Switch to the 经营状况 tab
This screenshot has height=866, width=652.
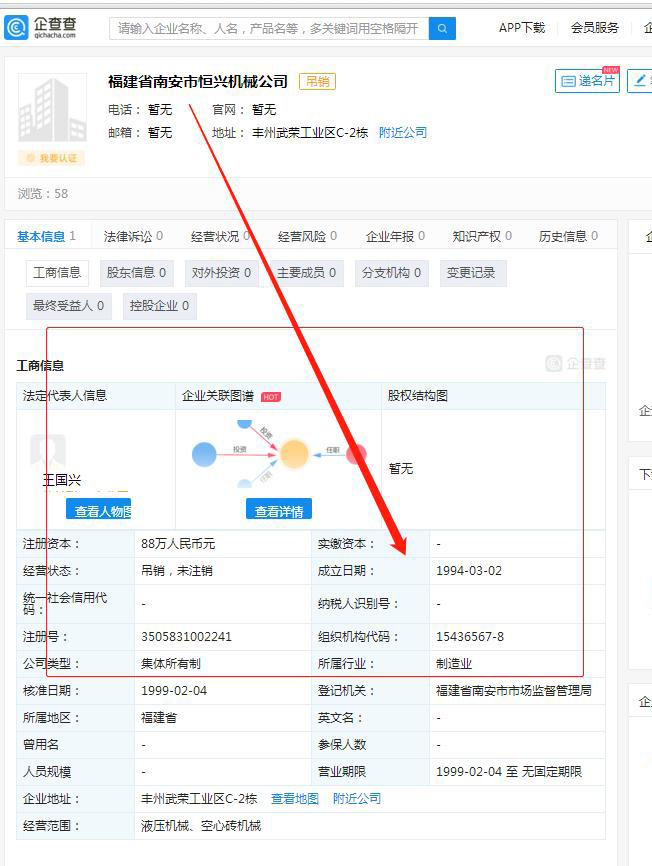pyautogui.click(x=216, y=237)
